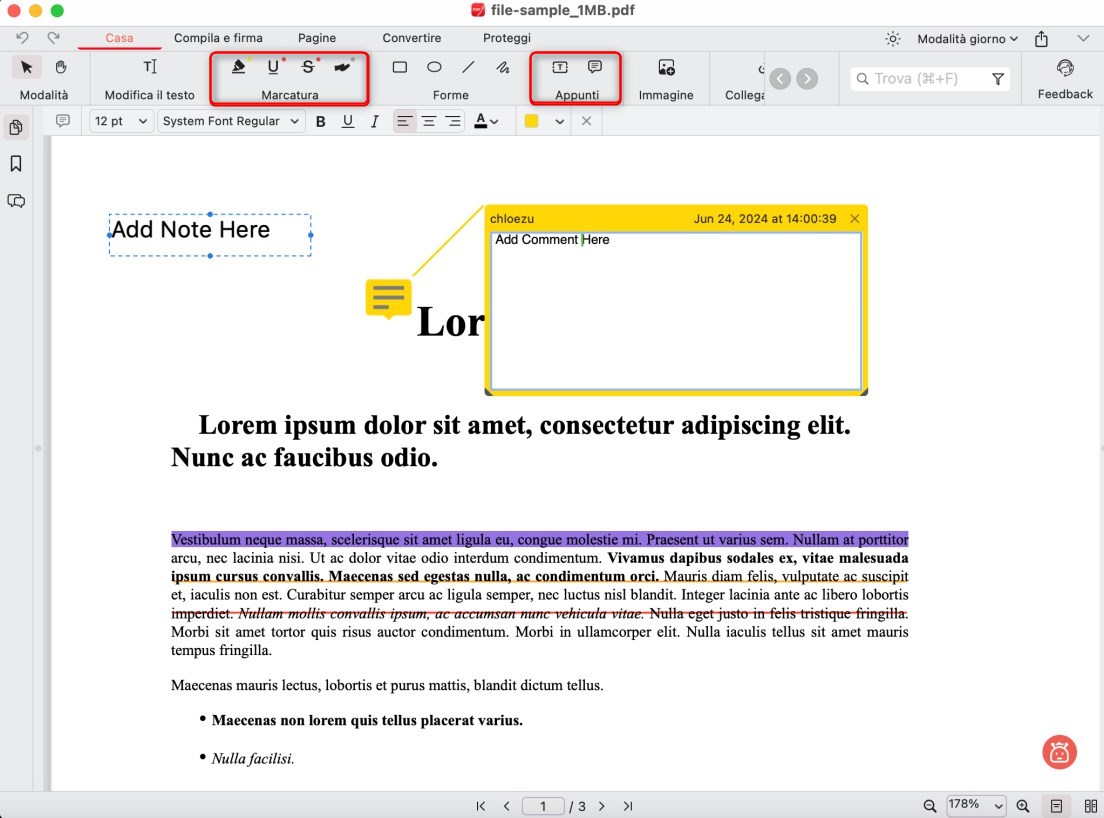Choose the oval shape tool
This screenshot has width=1104, height=818.
[434, 66]
